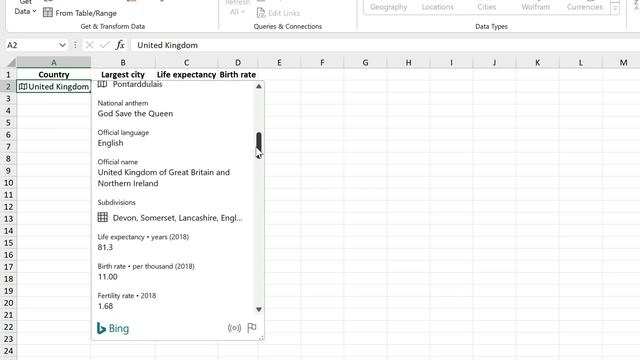
Task: Select the Wolfram data type
Action: (536, 7)
